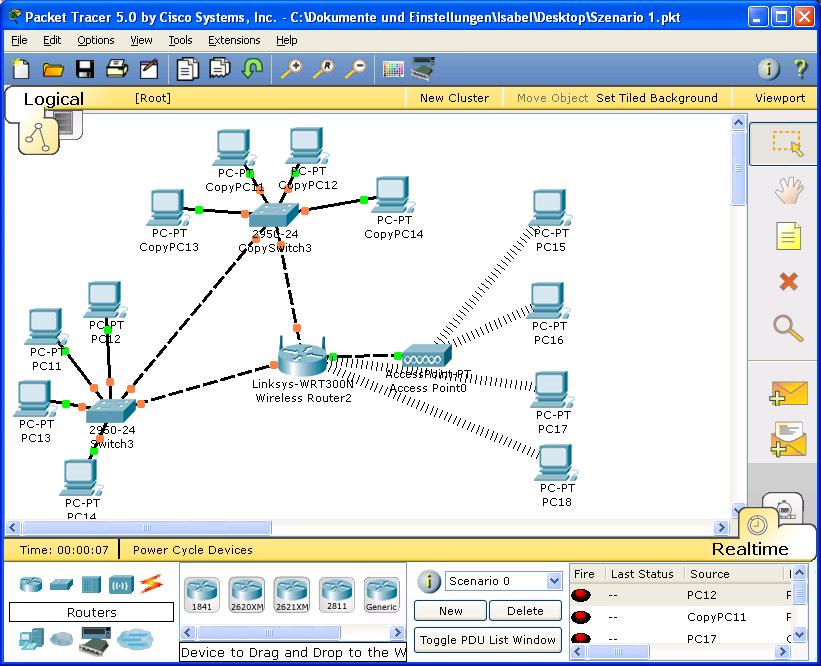Click the green Undo arrow icon
The image size is (821, 666).
point(252,69)
